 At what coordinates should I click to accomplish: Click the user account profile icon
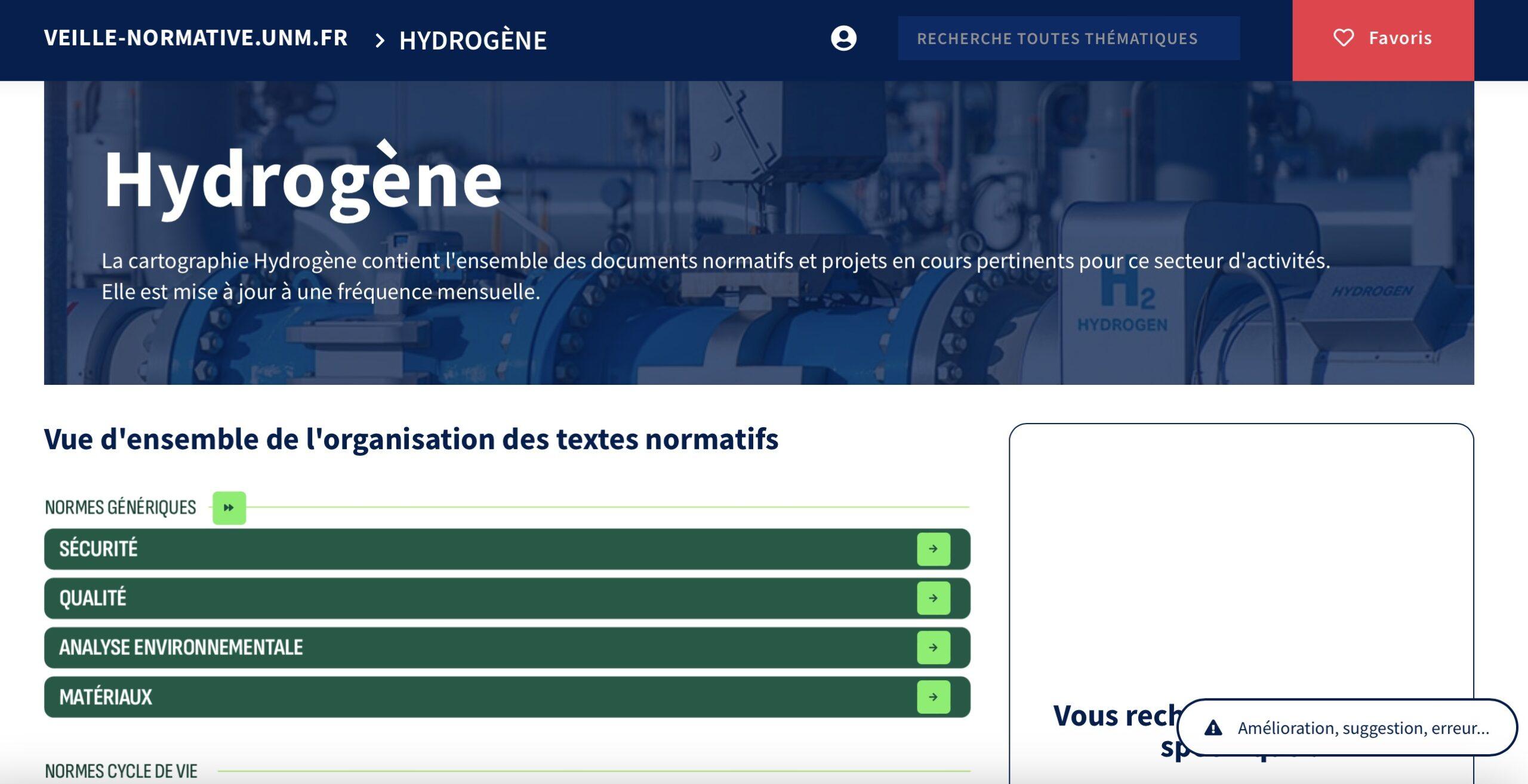tap(843, 38)
